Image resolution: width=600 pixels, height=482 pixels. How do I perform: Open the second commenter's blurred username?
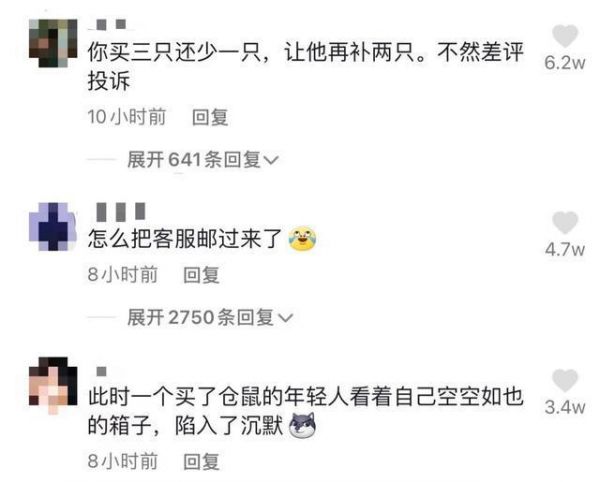pyautogui.click(x=121, y=212)
